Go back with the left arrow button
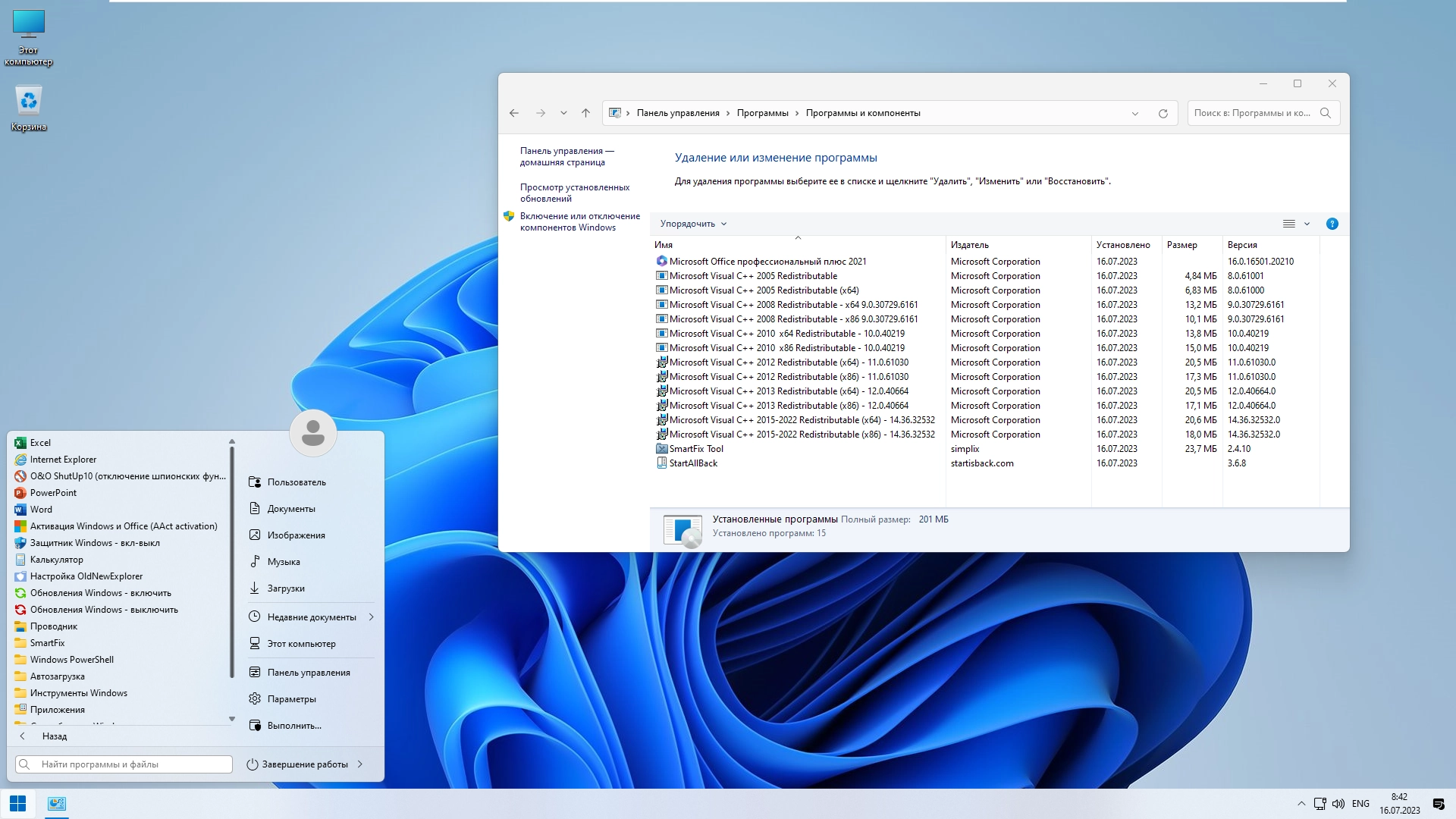This screenshot has width=1456, height=819. point(514,113)
